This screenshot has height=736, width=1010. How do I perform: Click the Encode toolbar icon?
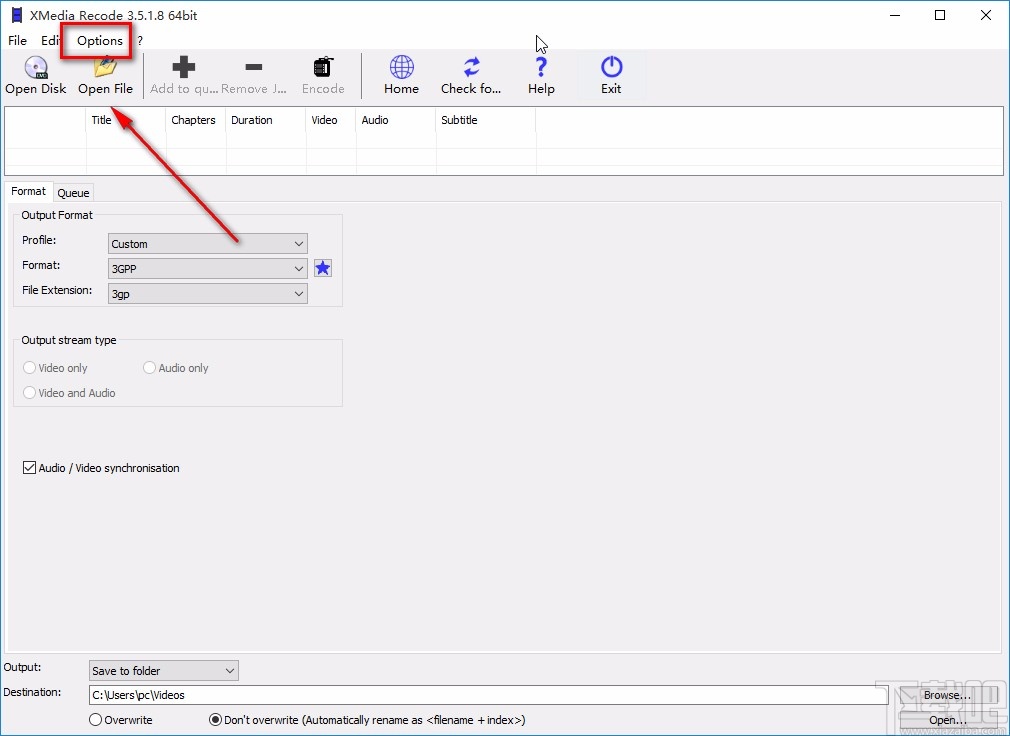(323, 69)
